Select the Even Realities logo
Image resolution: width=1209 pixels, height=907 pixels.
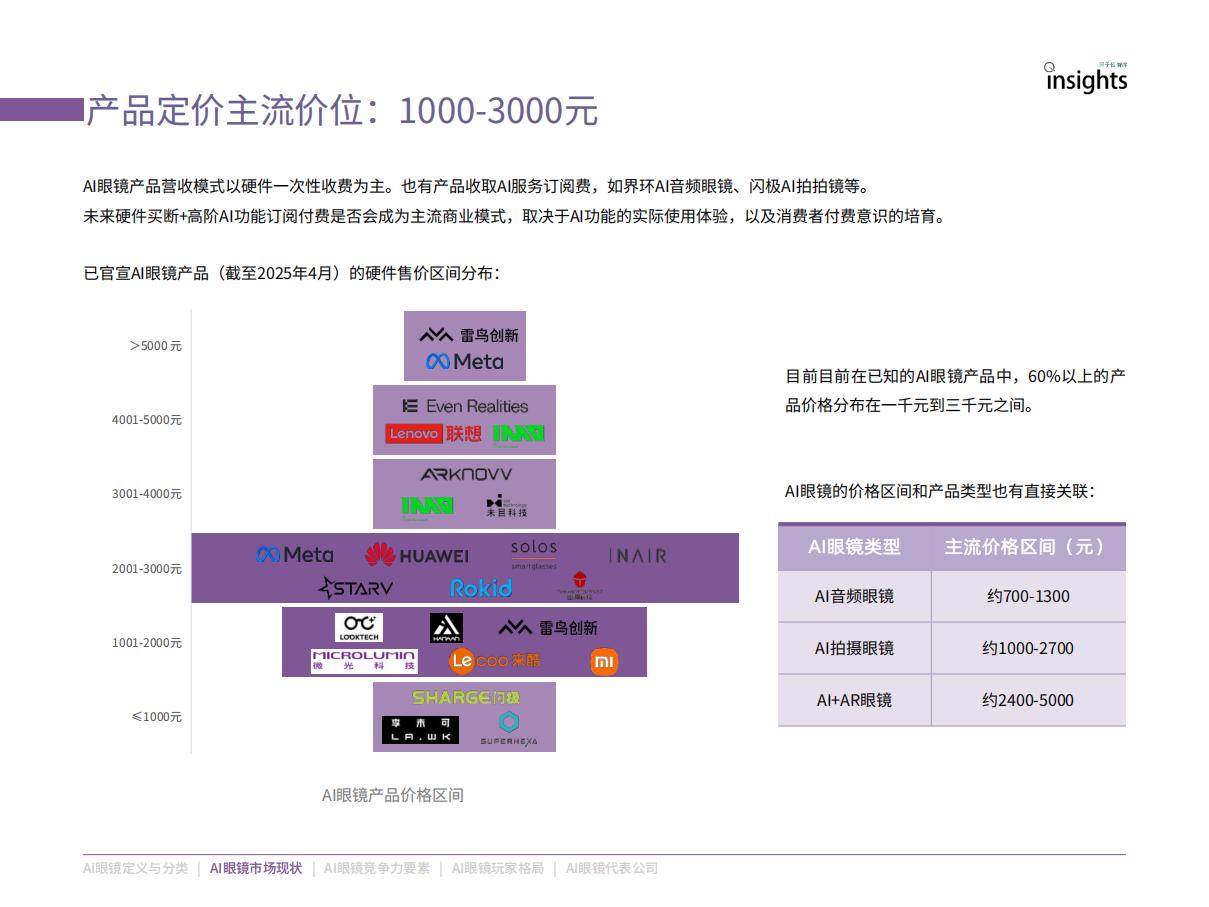465,406
